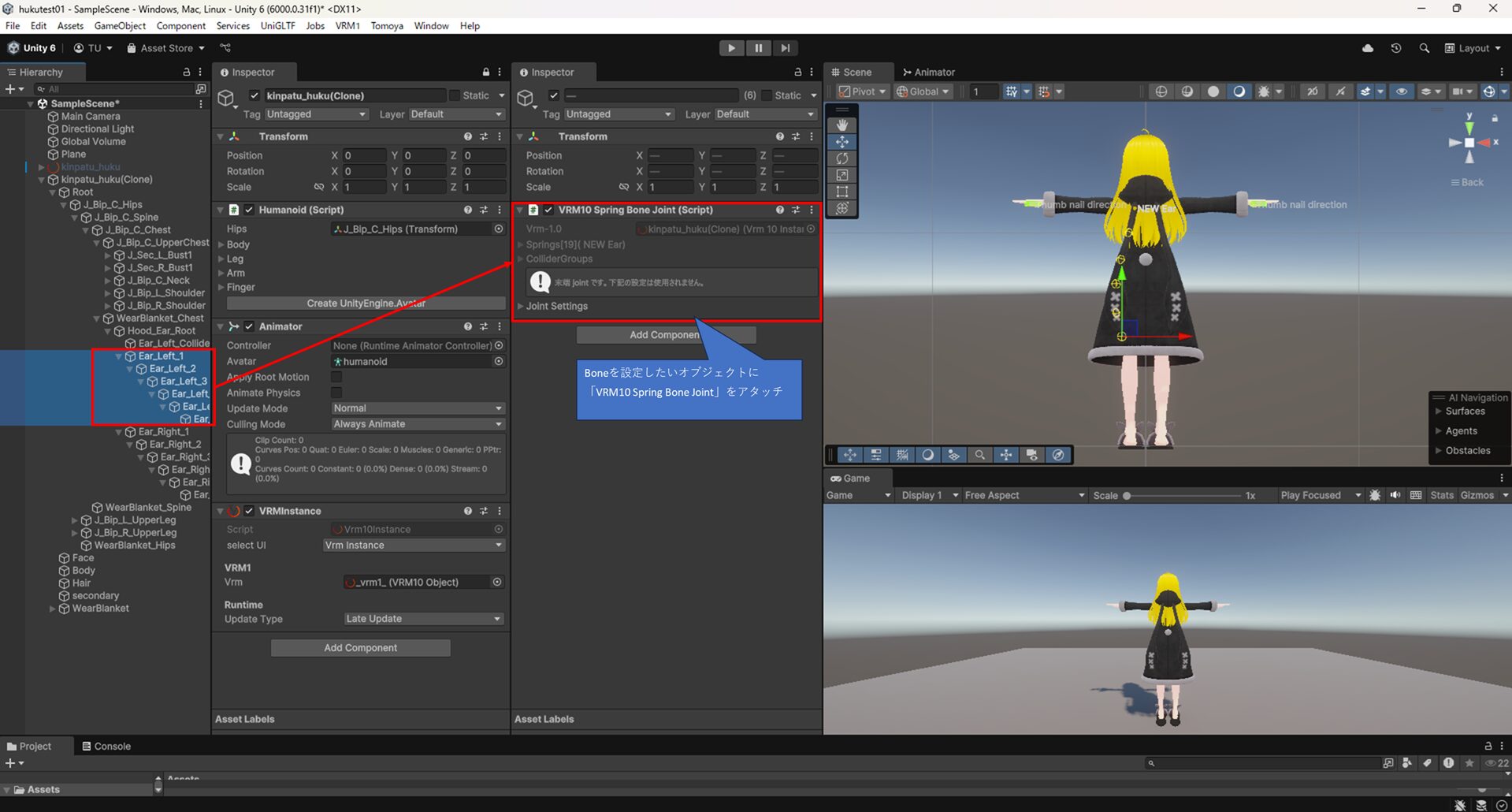Click the Play button
The image size is (1512, 812).
[x=731, y=48]
